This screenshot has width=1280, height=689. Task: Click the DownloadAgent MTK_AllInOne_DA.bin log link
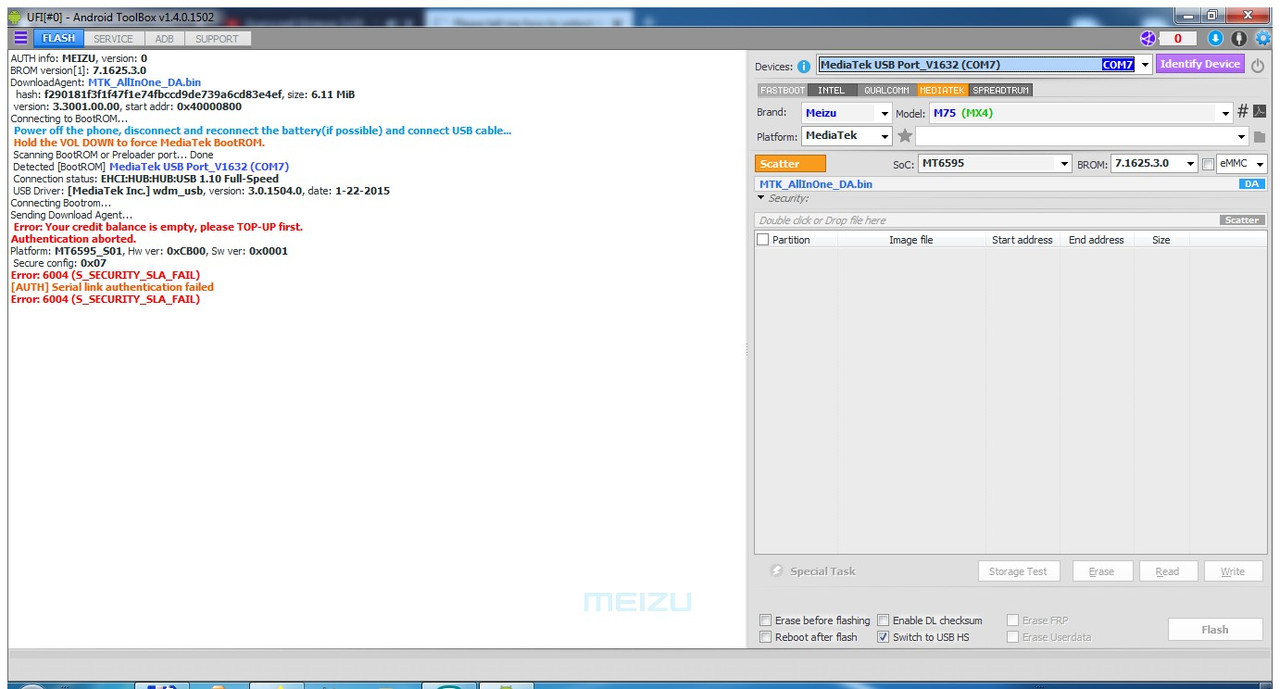point(144,83)
